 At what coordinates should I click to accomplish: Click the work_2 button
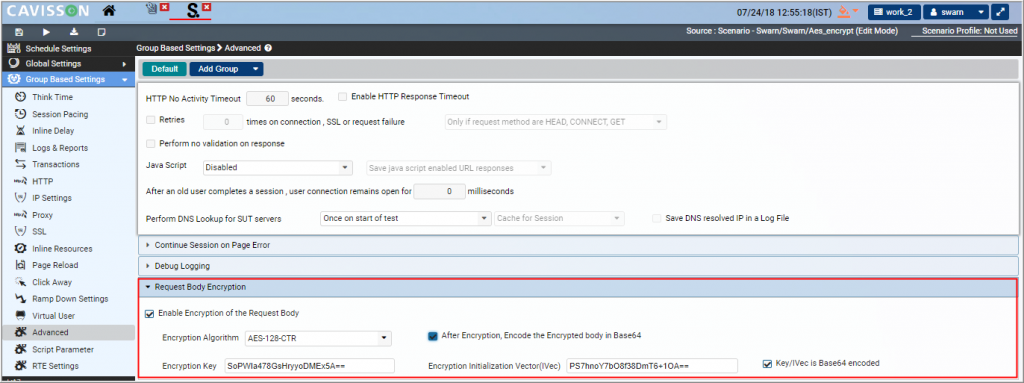click(x=893, y=12)
